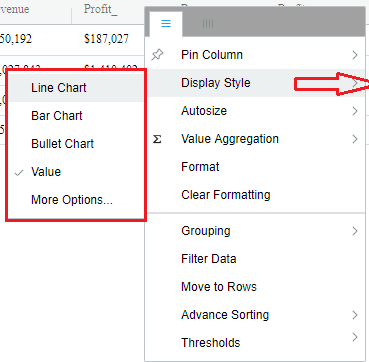Screen dimensions: 369x362
Task: Click the sigma icon beside Value Aggregation
Action: click(157, 139)
